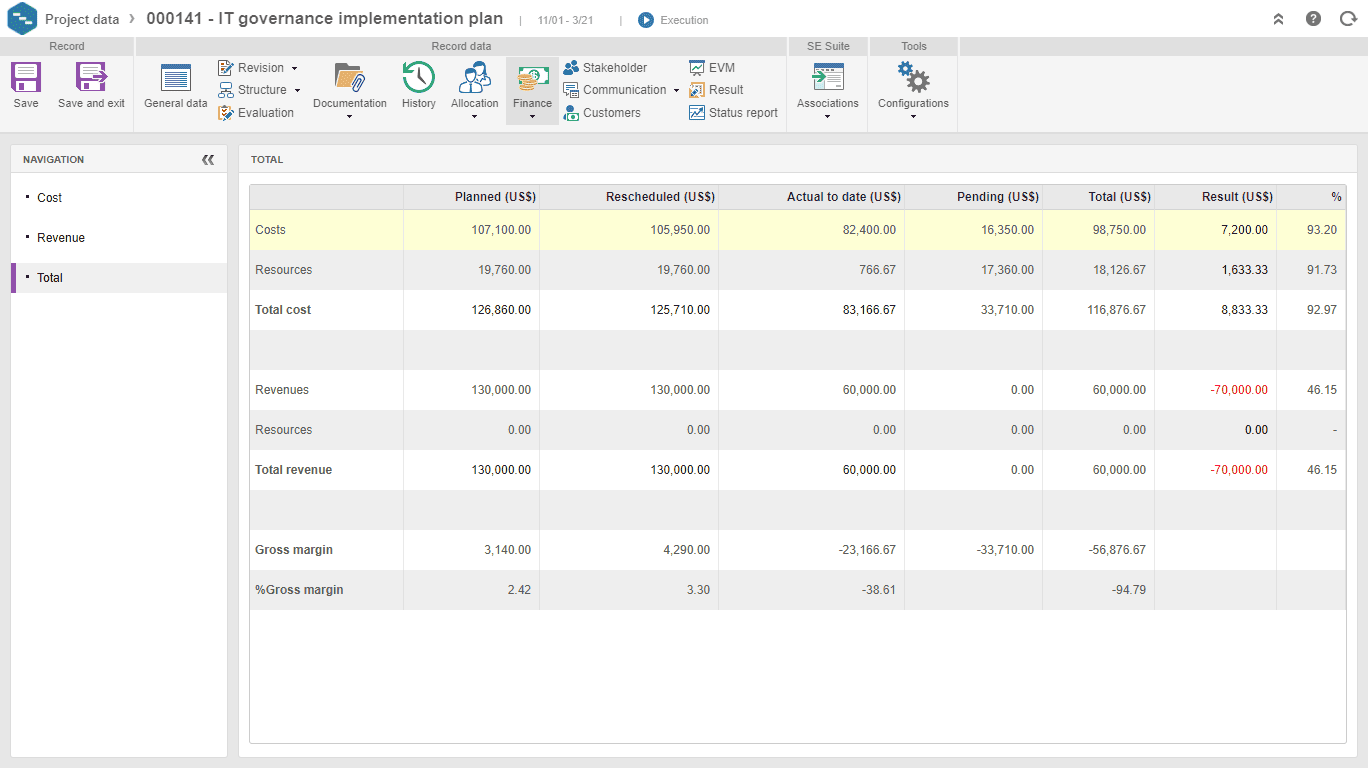
Task: Click the Save icon
Action: [26, 78]
